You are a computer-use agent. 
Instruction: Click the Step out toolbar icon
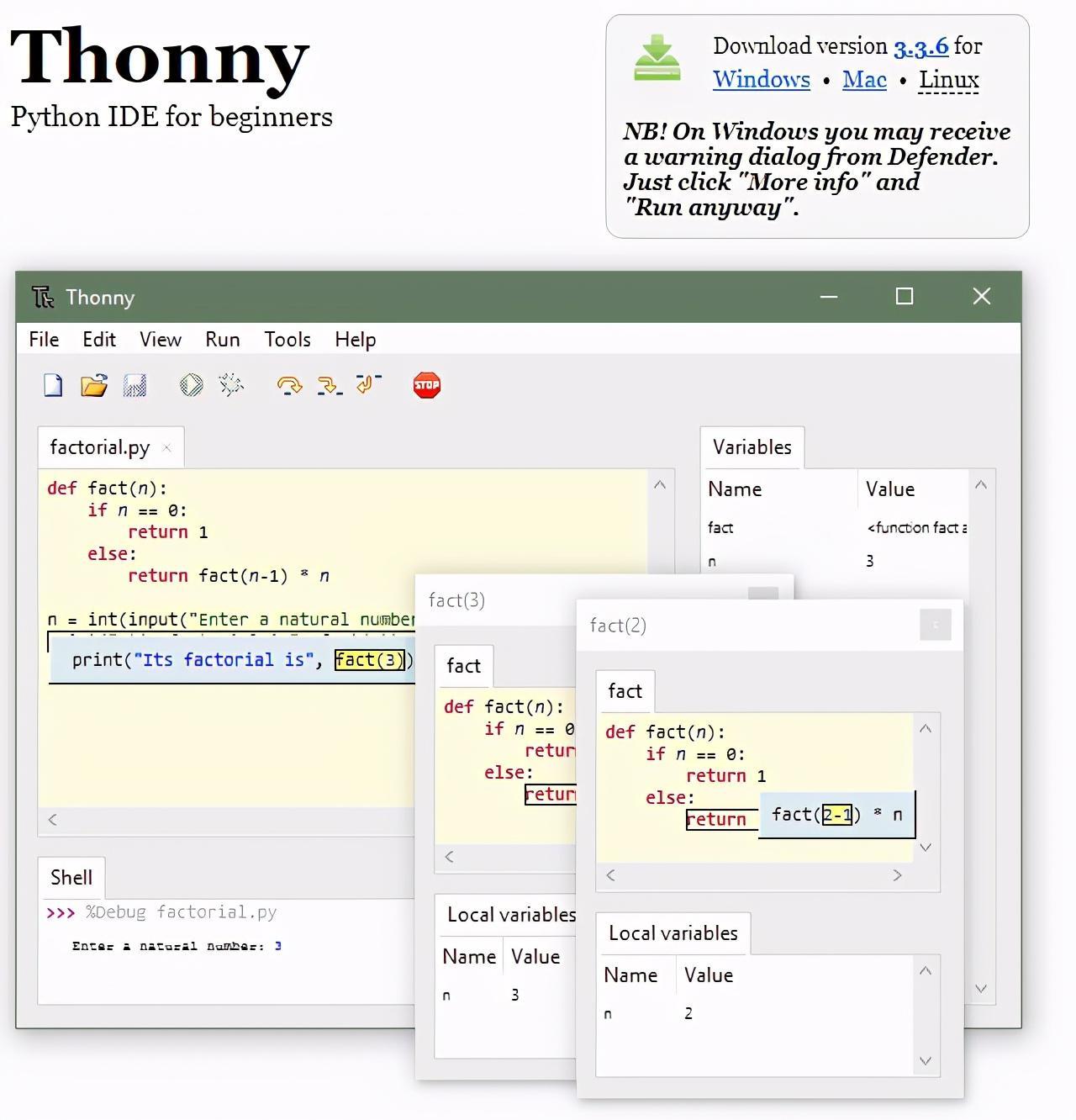pyautogui.click(x=368, y=384)
